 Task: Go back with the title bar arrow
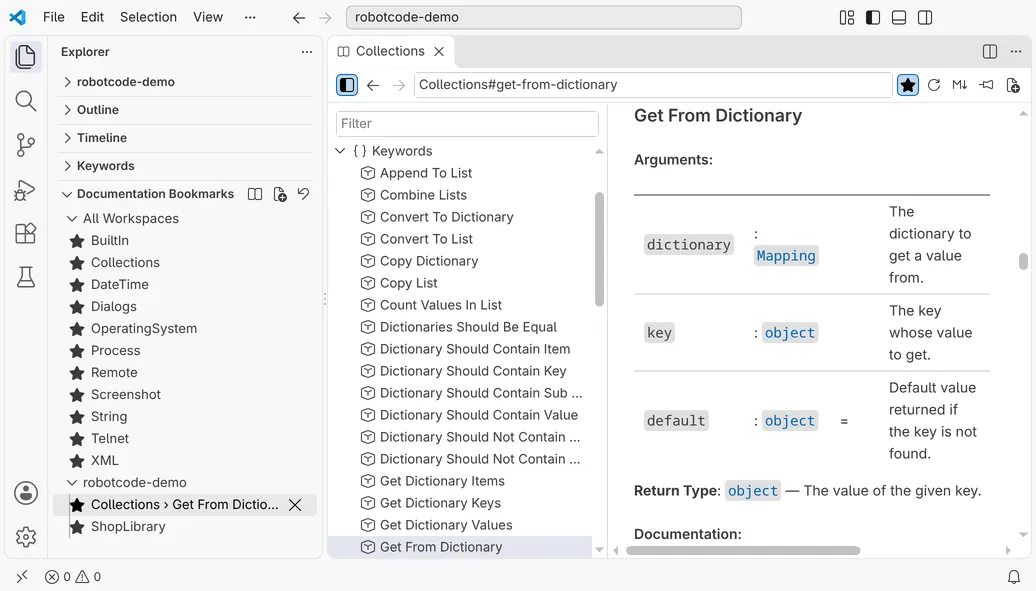point(299,18)
